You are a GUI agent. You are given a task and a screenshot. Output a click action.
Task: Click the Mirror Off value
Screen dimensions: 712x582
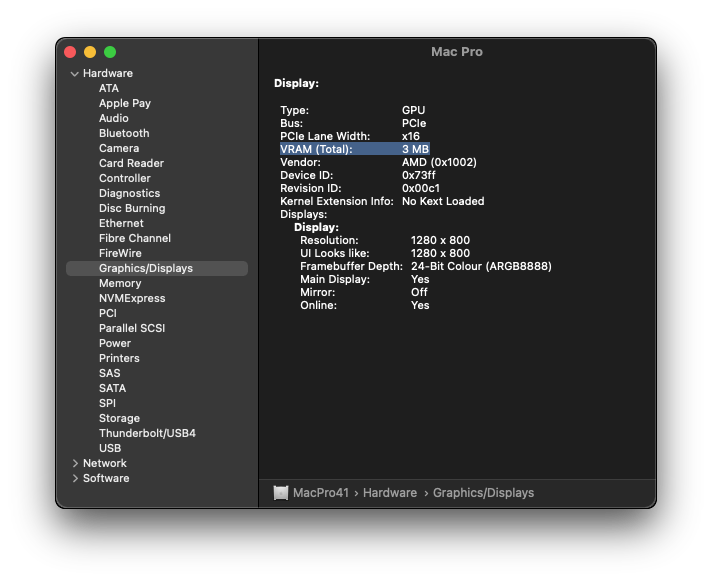pos(419,292)
